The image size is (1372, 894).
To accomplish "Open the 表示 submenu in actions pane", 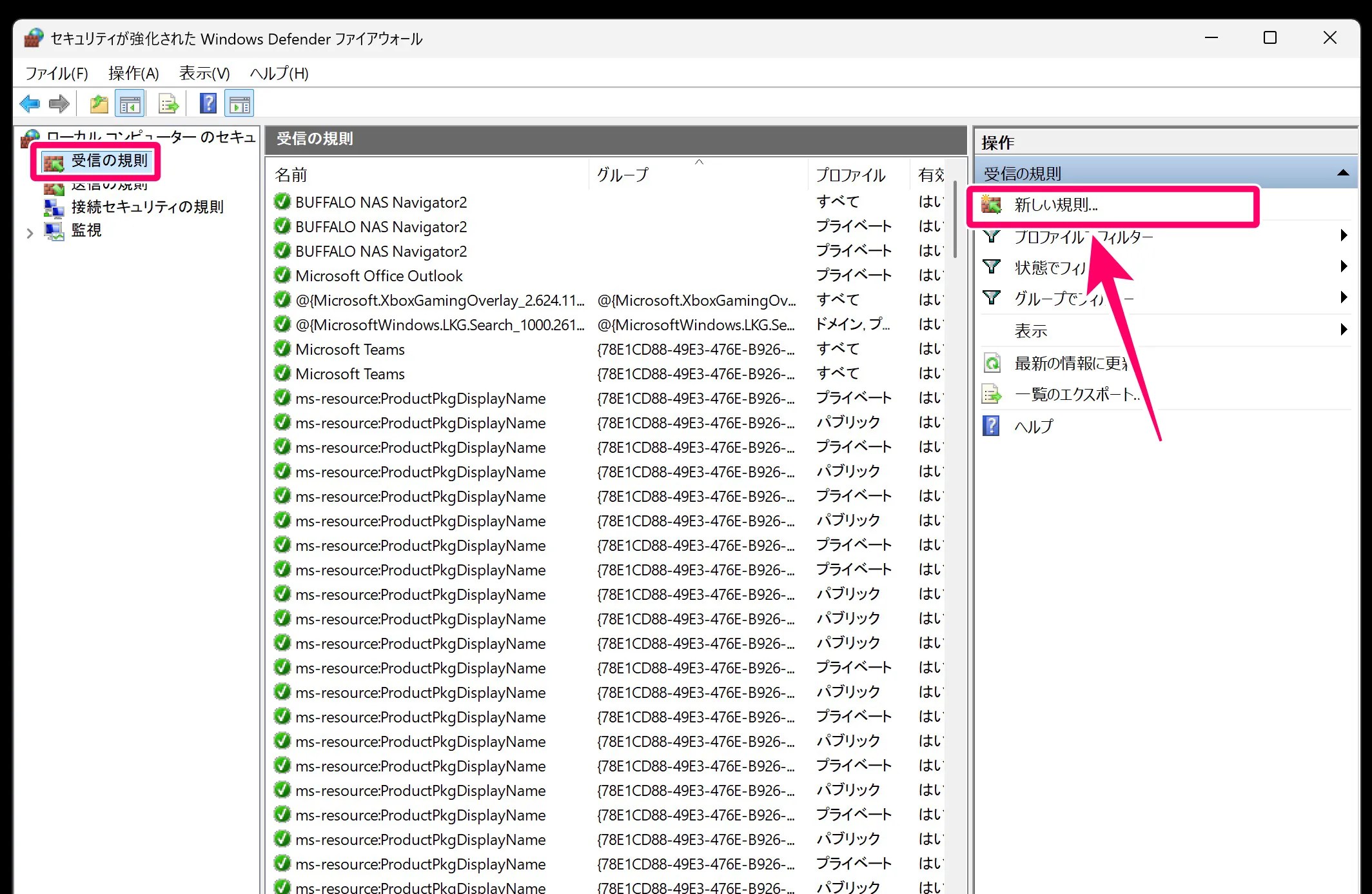I will [x=1031, y=331].
